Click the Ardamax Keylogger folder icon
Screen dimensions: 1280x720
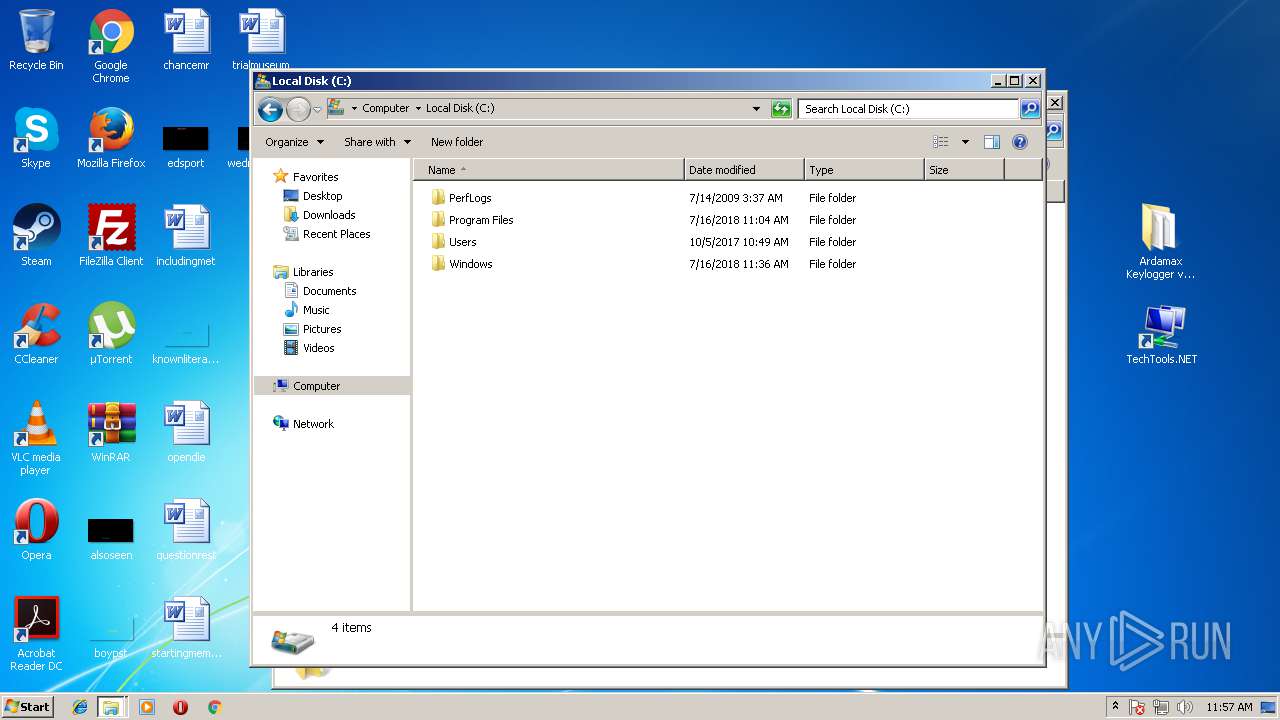(x=1160, y=242)
